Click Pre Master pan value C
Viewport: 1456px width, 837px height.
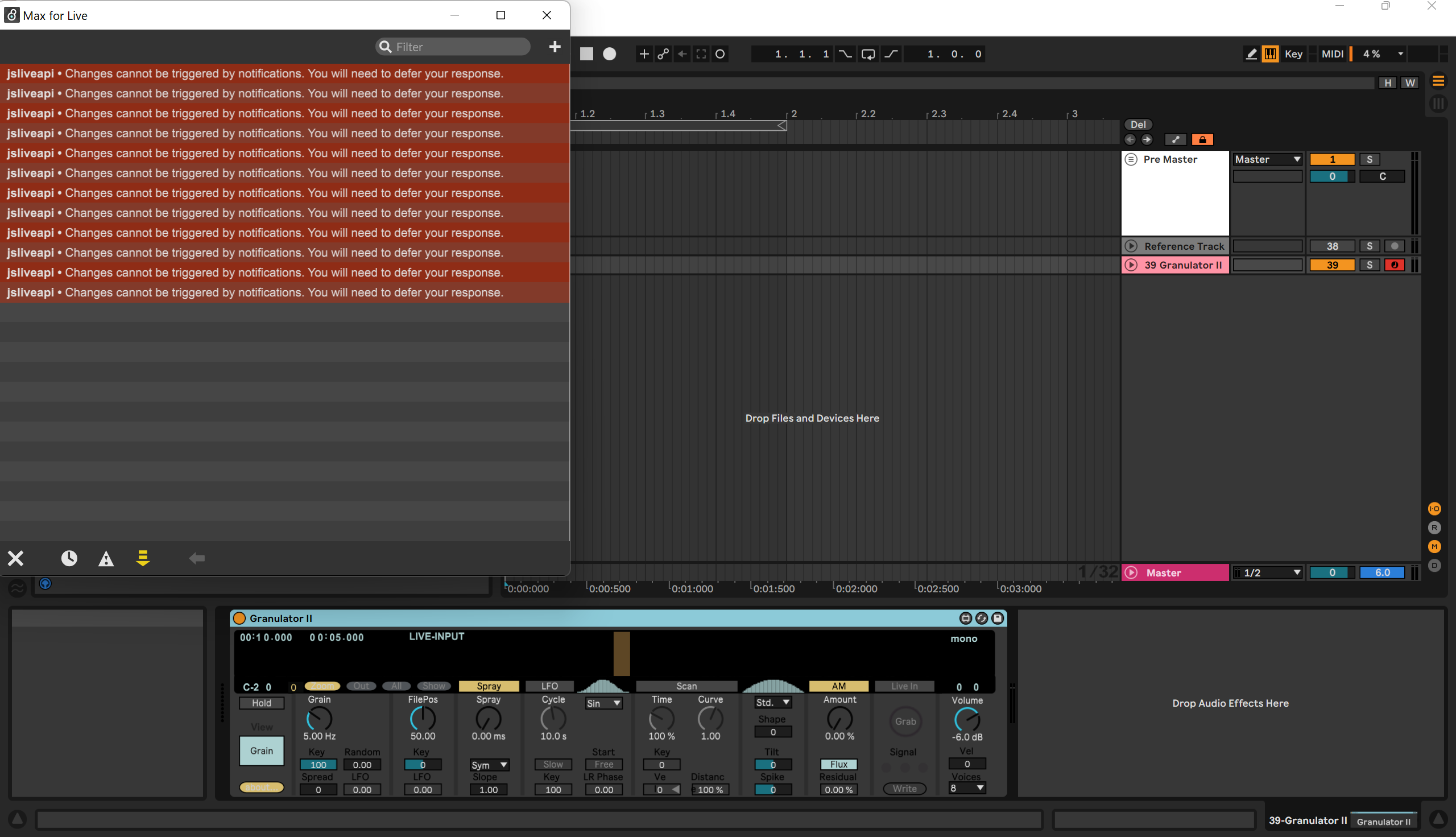[1382, 176]
